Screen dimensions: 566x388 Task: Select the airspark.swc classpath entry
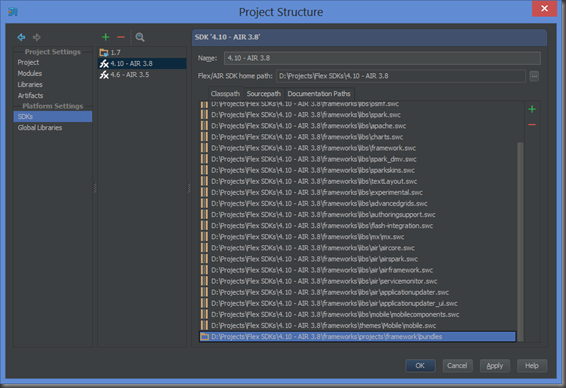[357, 259]
